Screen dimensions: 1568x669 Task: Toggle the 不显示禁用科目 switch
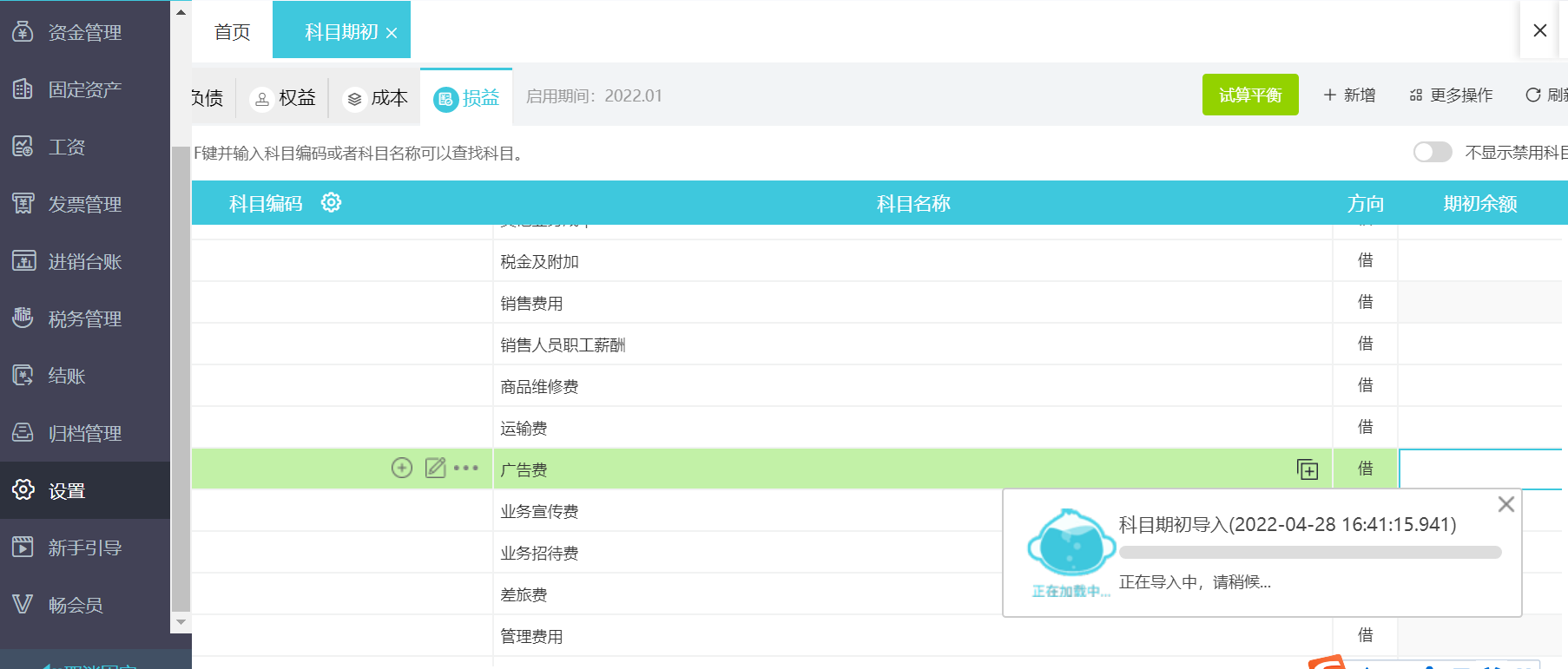point(1432,153)
